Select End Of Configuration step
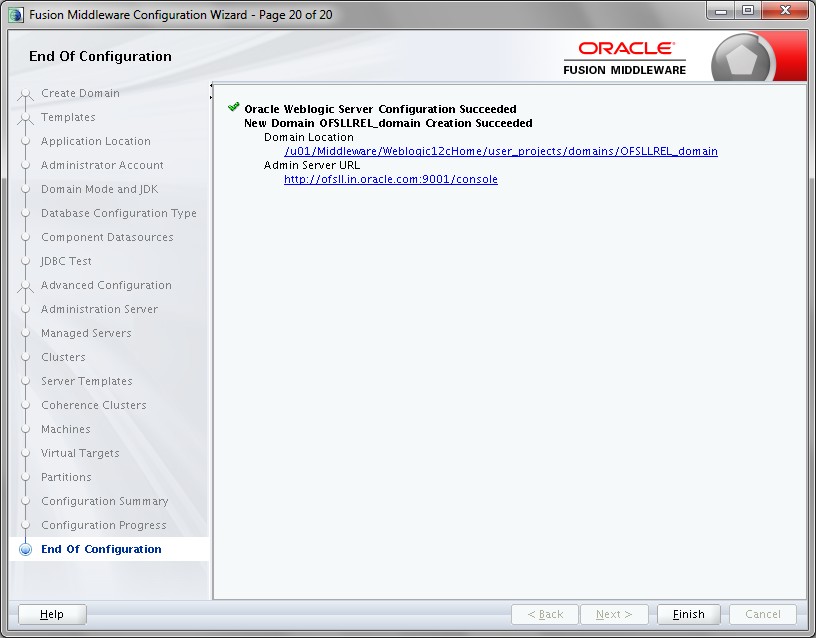The width and height of the screenshot is (816, 638). [101, 549]
